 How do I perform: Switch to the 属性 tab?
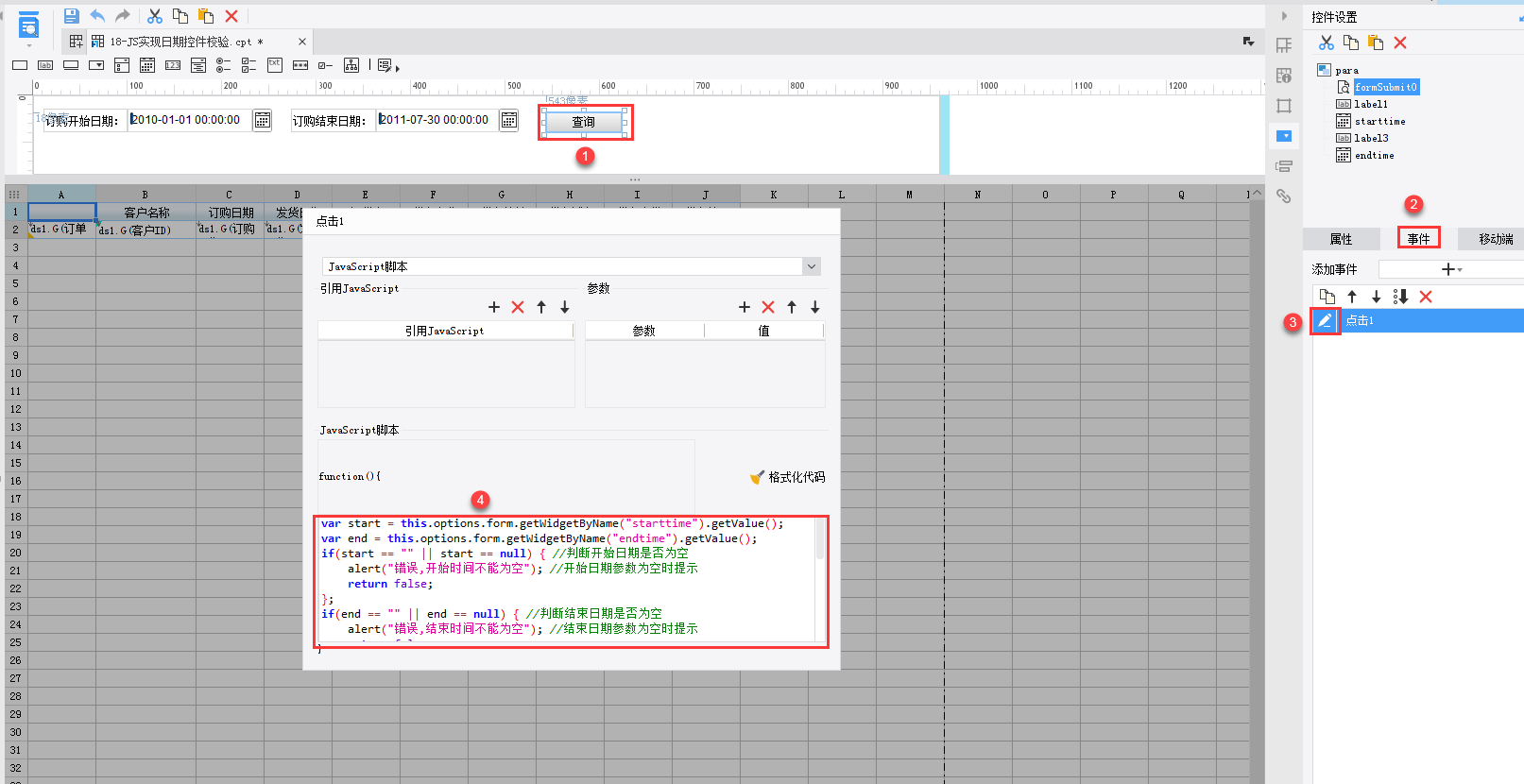[1341, 239]
